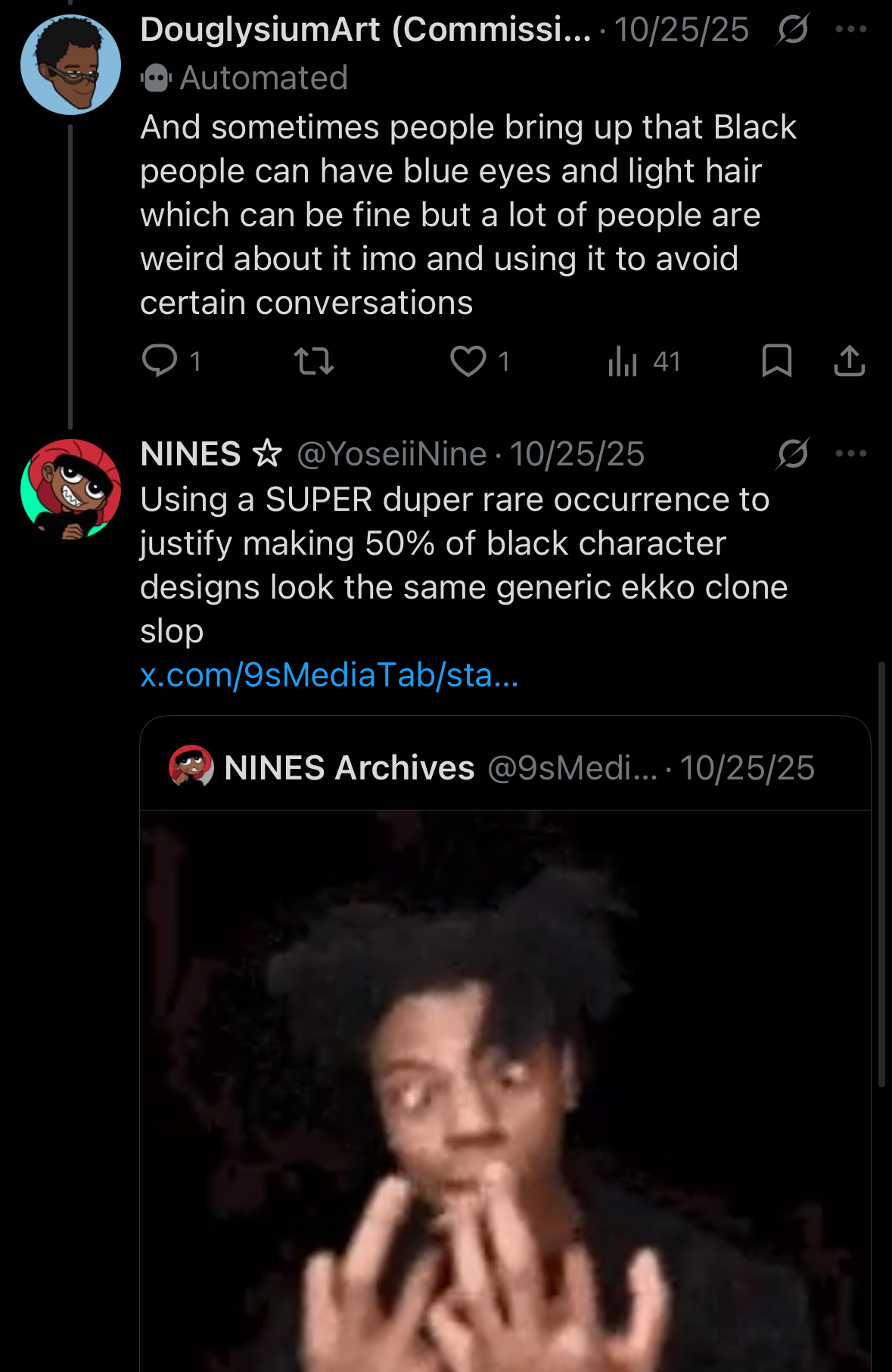Open DouglysiumArt display name profile
The width and height of the screenshot is (892, 1372).
coord(365,30)
